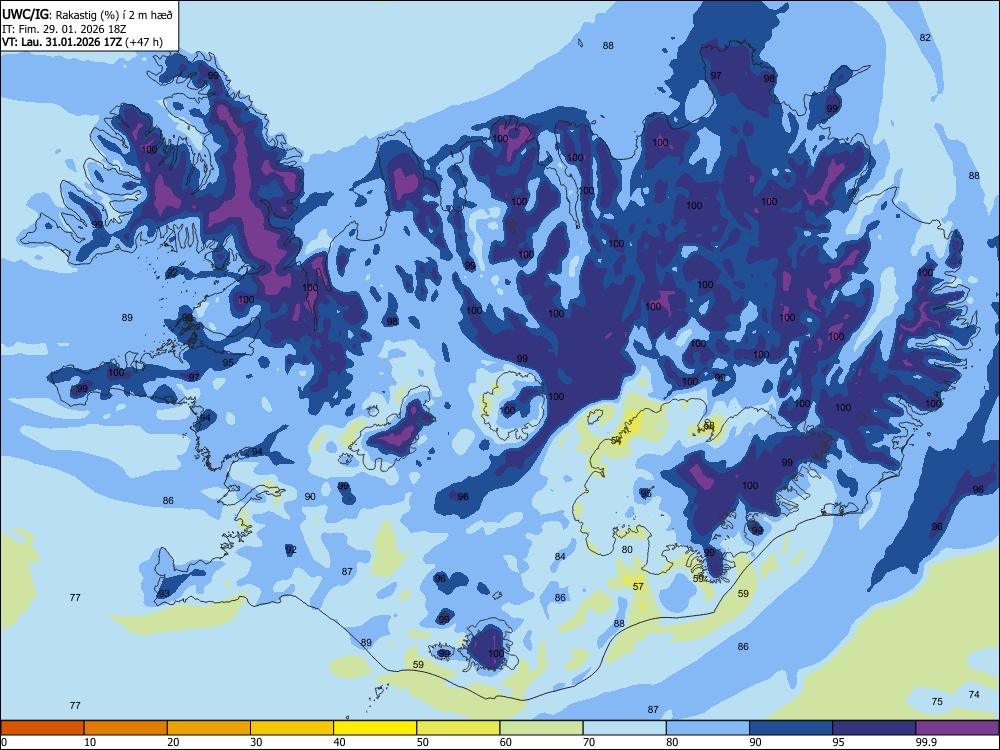
Task: Click the dark orange 0–10 legend swatch
Action: click(x=42, y=728)
